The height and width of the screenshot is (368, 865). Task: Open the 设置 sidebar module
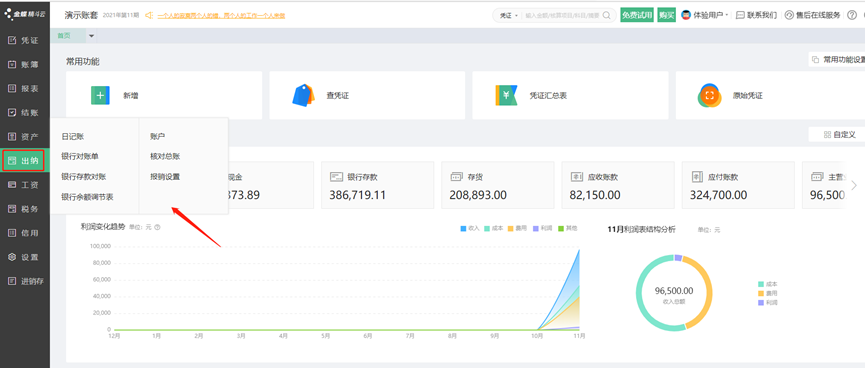tap(24, 257)
